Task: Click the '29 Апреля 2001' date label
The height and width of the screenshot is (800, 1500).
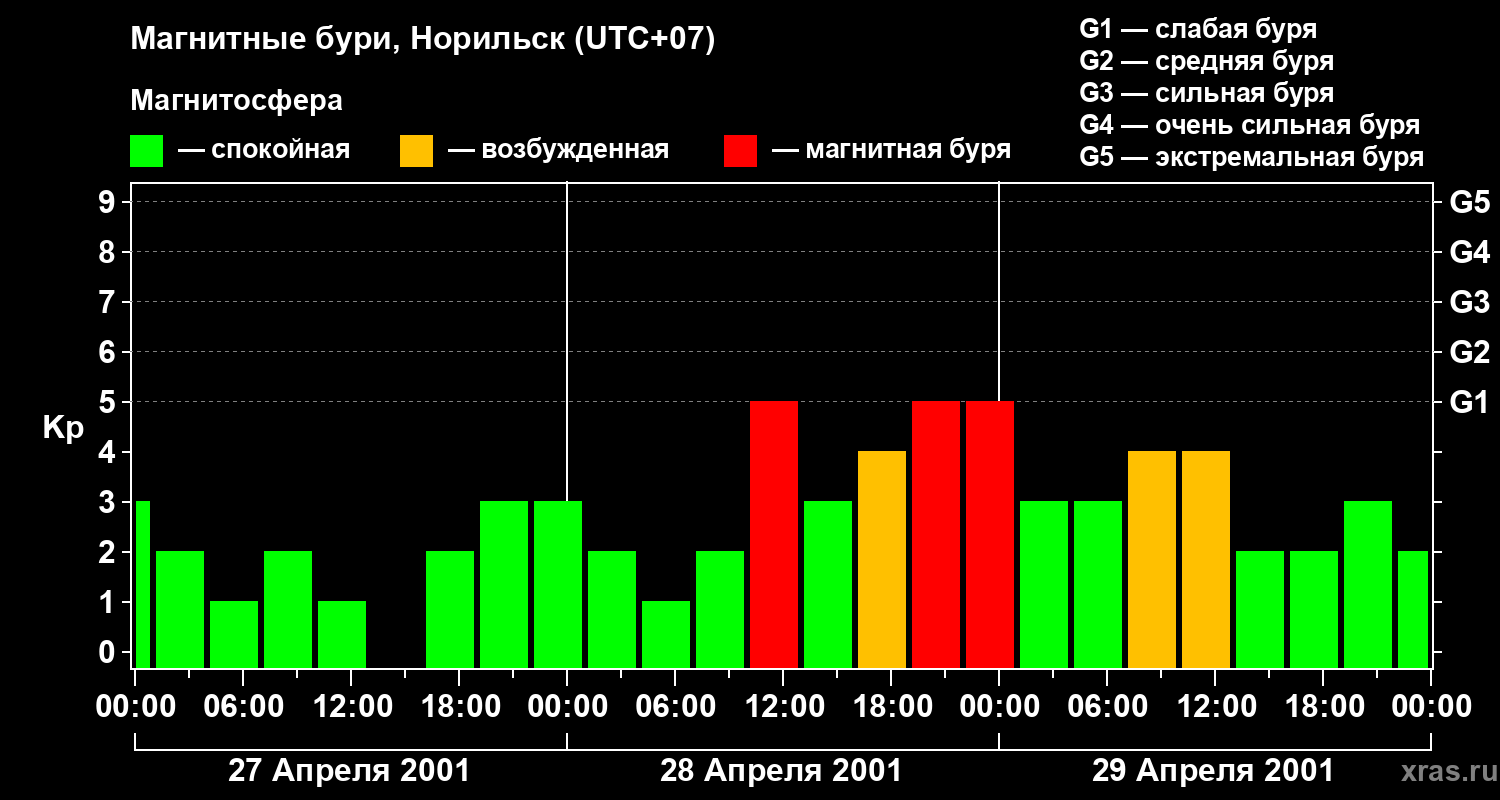Action: [x=1213, y=771]
